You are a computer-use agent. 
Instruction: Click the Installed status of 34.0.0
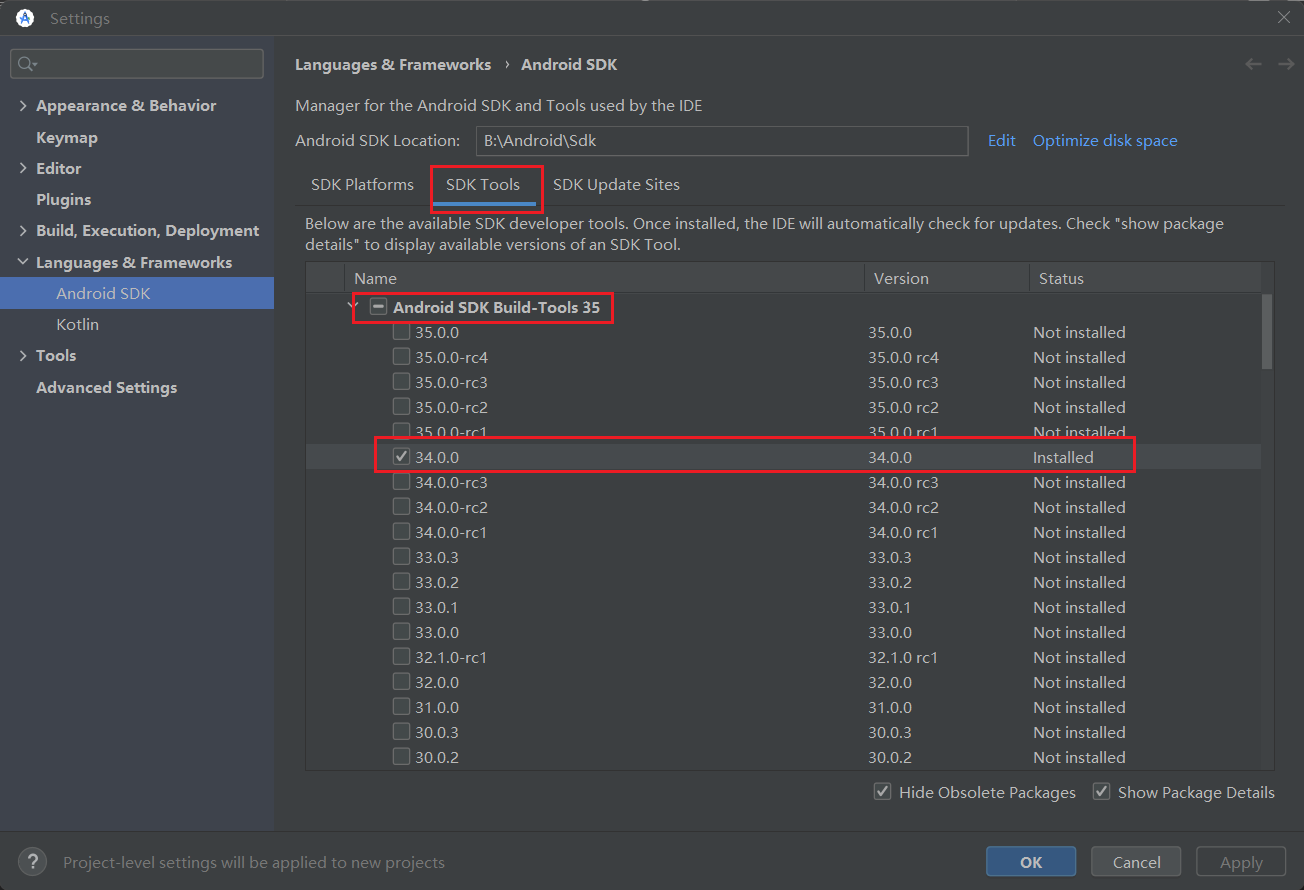(1063, 457)
